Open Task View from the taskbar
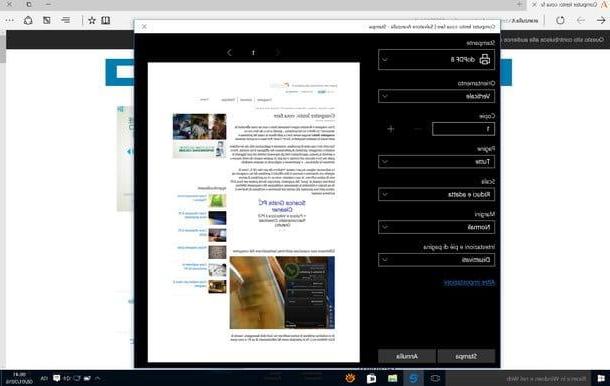Screen dimensions: 610x386 point(435,378)
